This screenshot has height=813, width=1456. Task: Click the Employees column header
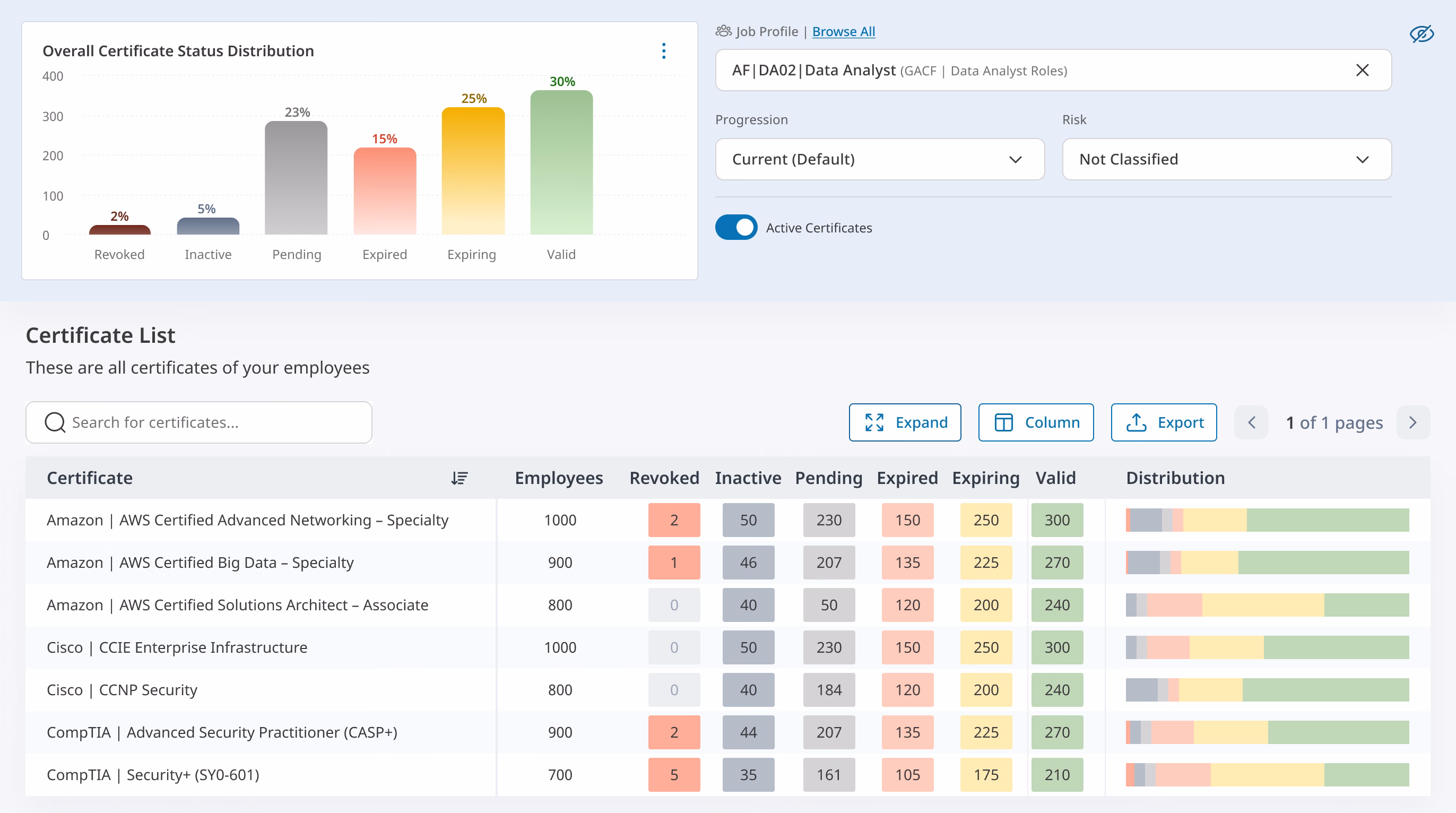click(558, 478)
